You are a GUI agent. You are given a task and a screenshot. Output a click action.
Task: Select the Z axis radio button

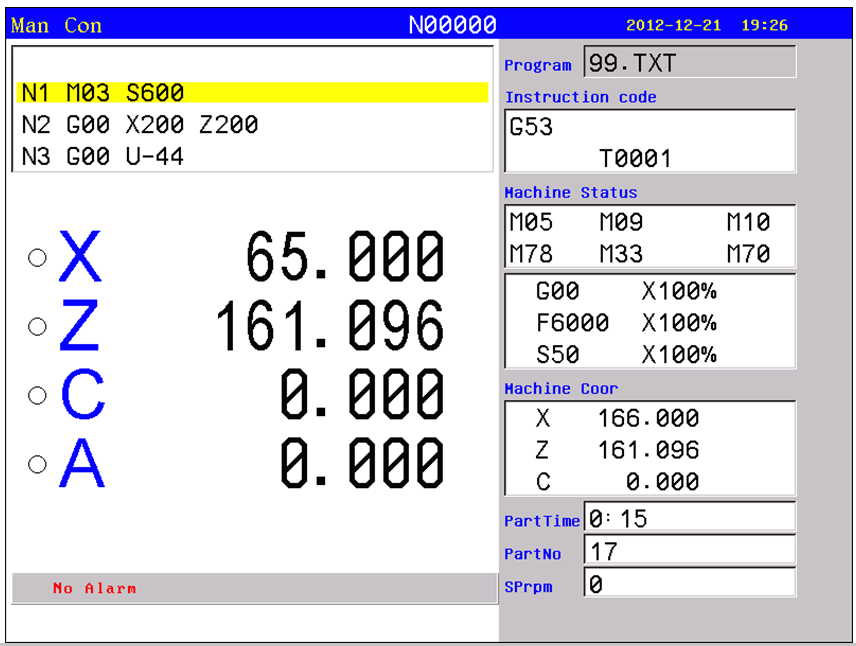pos(37,326)
